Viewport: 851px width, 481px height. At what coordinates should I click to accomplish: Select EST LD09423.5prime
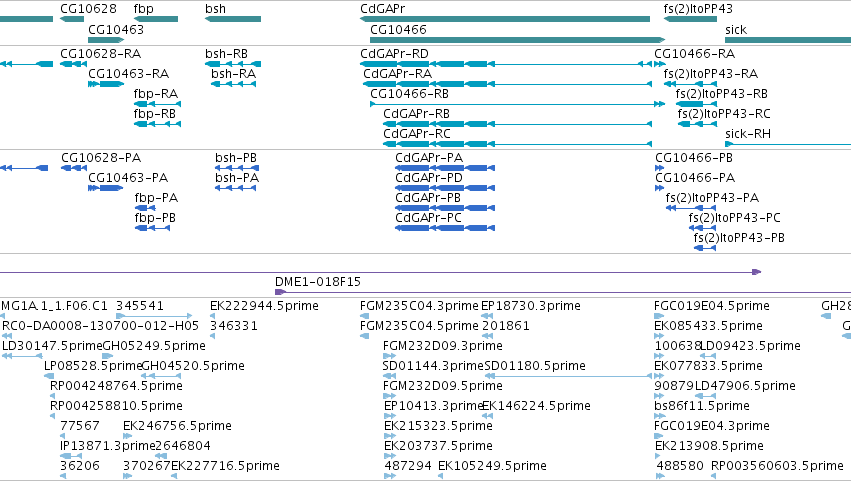click(x=751, y=346)
